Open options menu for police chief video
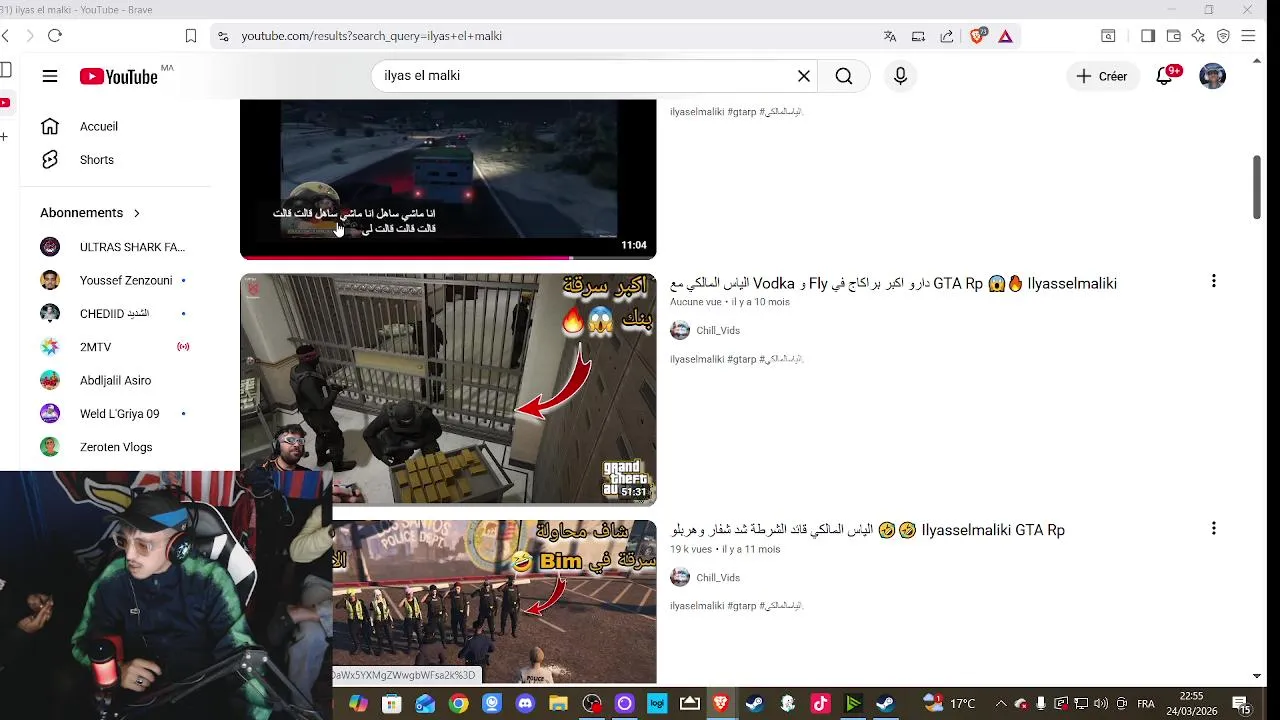The width and height of the screenshot is (1280, 720). tap(1213, 528)
